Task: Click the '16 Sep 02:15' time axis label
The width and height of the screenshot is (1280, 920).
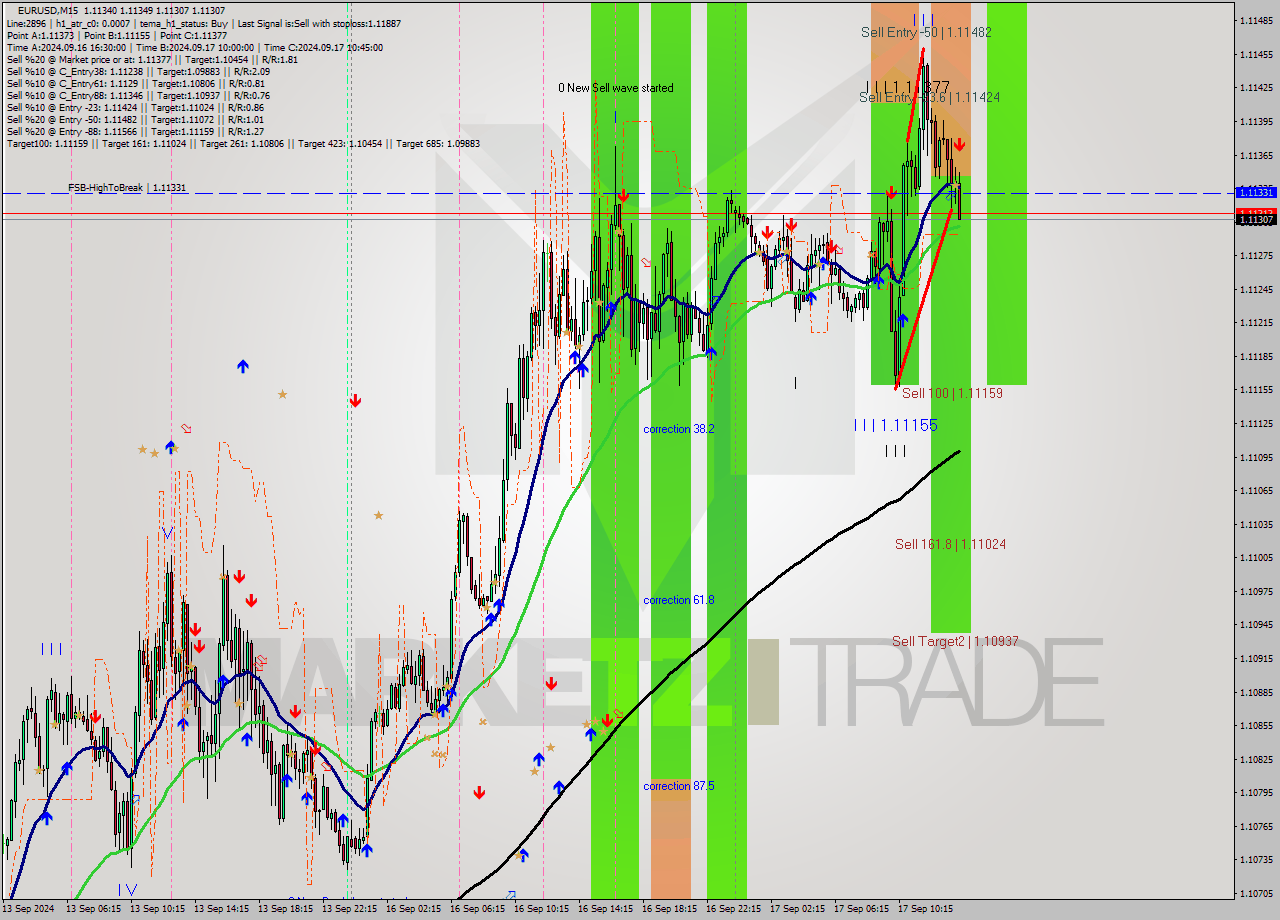Action: point(413,909)
